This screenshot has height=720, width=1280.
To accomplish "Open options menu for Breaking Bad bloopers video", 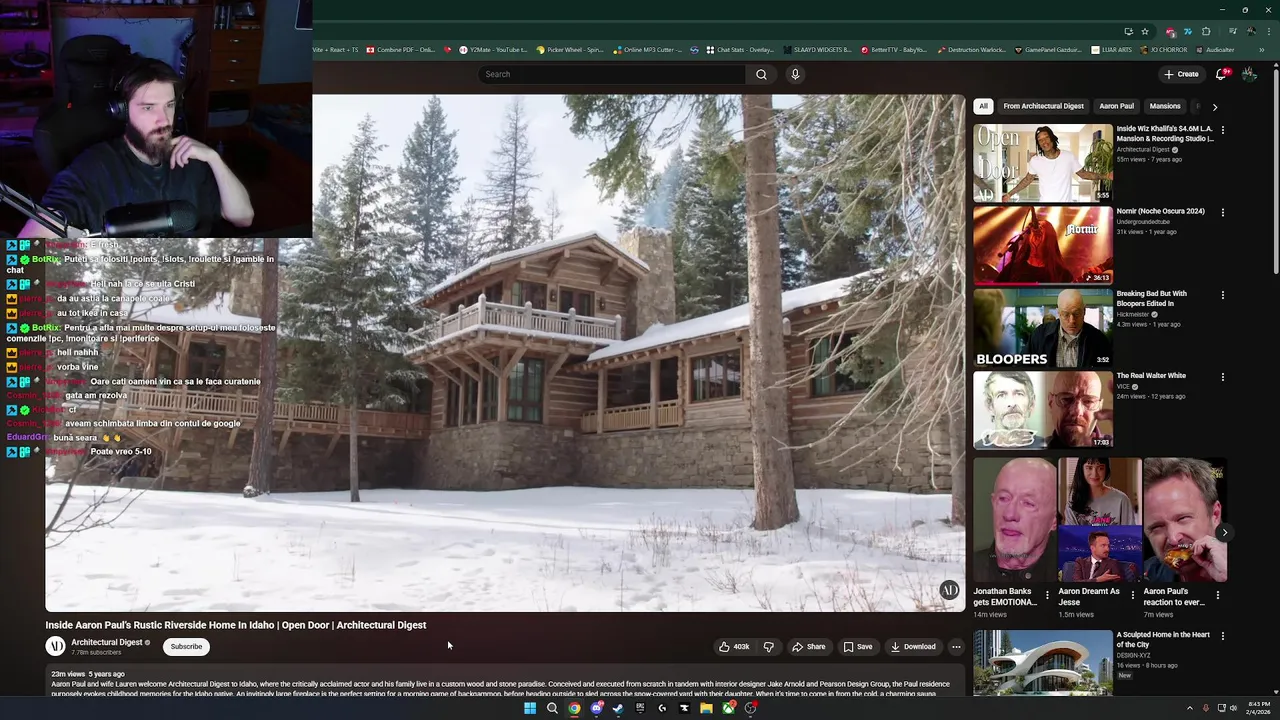I will pyautogui.click(x=1222, y=295).
